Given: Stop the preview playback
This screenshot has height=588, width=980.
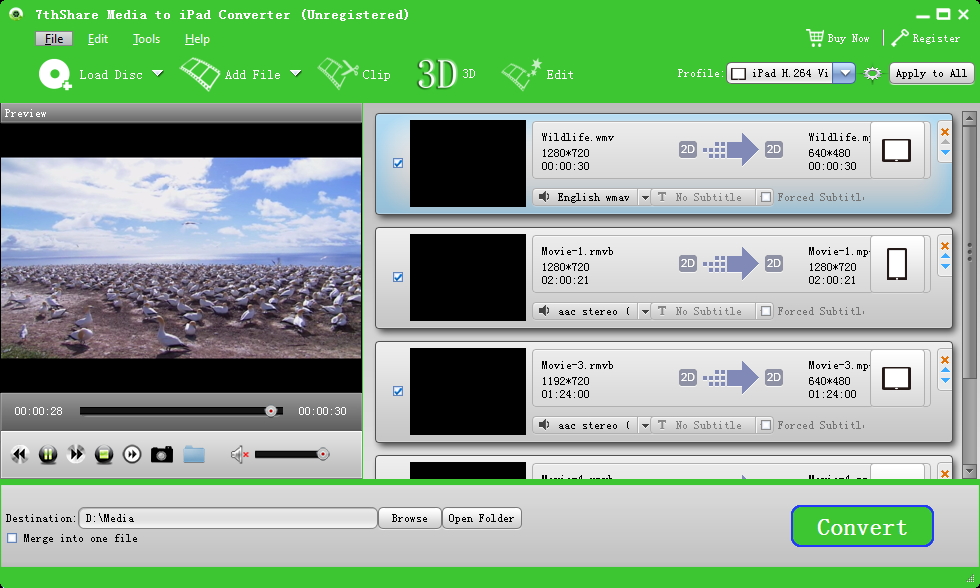Looking at the screenshot, I should coord(104,454).
